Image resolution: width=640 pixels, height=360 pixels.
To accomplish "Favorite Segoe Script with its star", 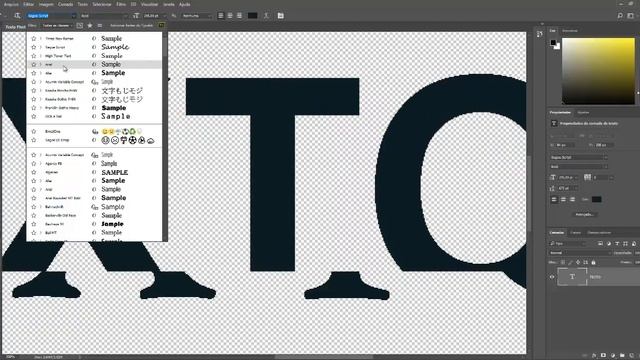I will pyautogui.click(x=34, y=47).
